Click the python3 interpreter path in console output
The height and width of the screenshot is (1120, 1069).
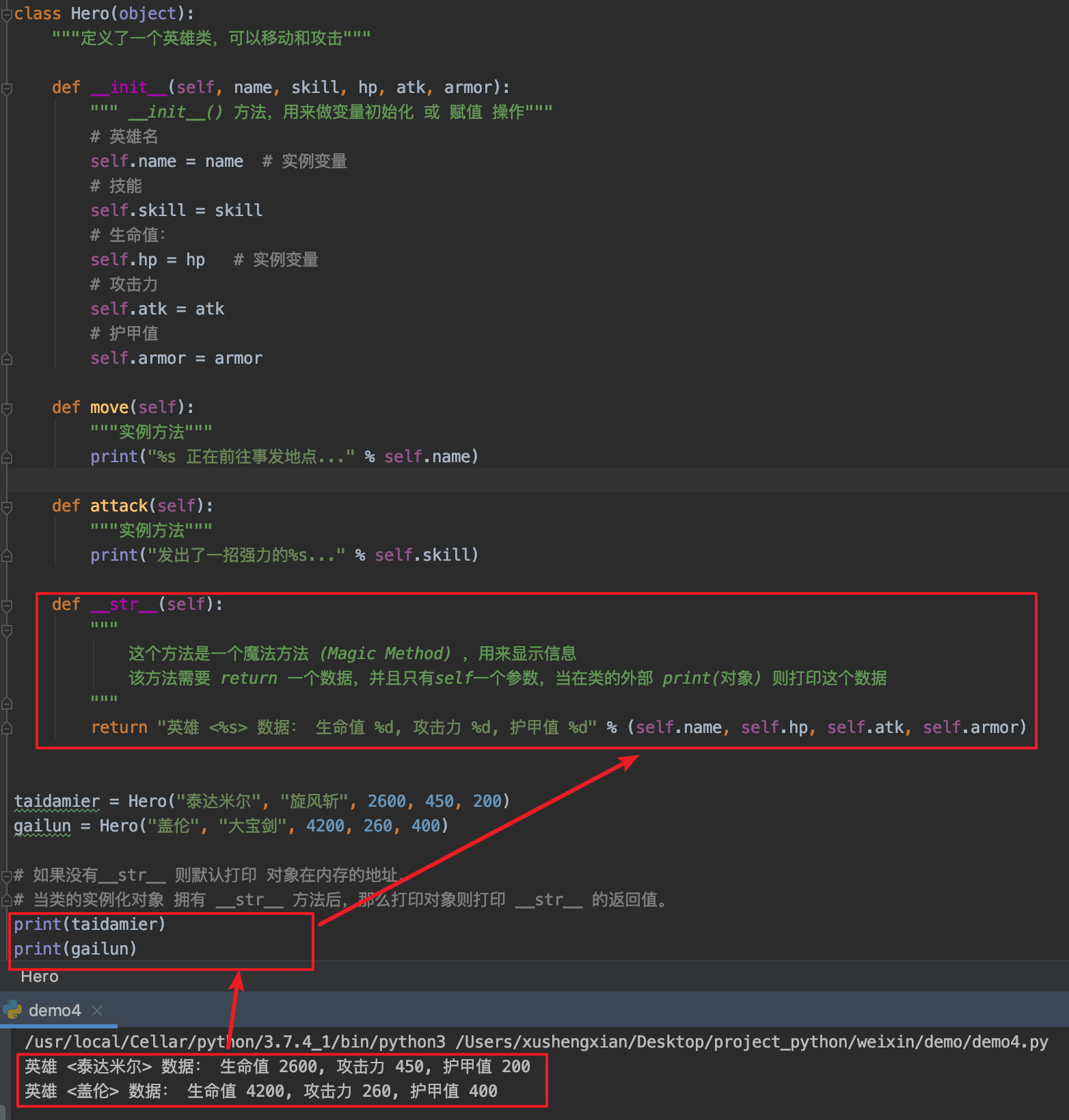tap(235, 1042)
